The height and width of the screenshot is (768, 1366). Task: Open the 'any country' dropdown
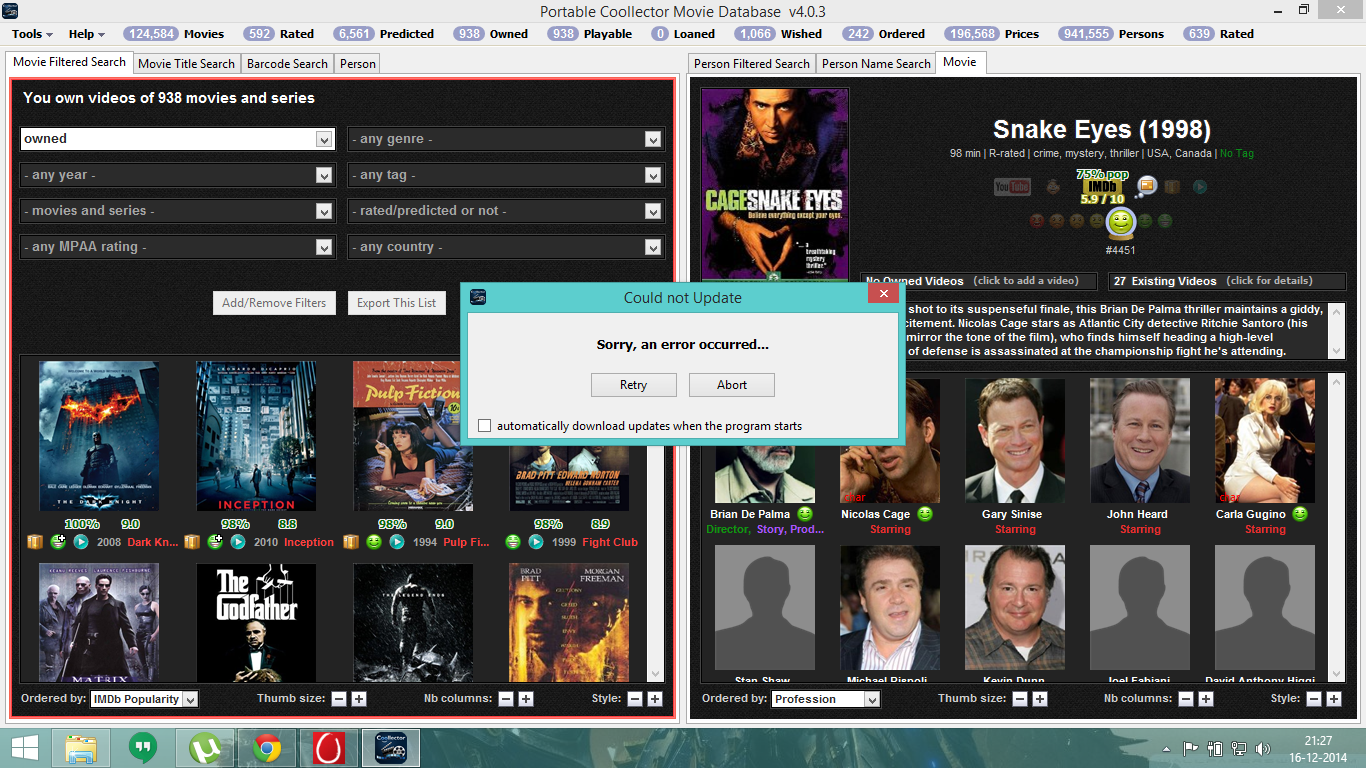[506, 247]
